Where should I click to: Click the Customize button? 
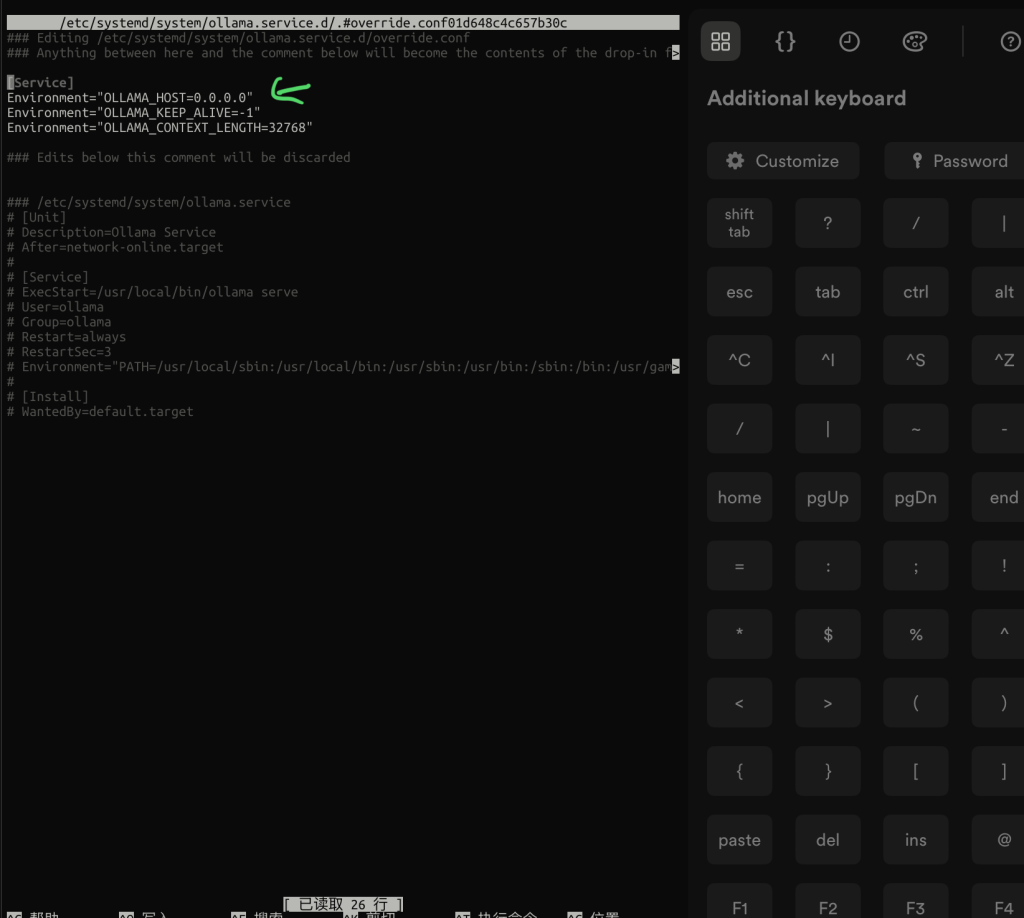pos(783,161)
